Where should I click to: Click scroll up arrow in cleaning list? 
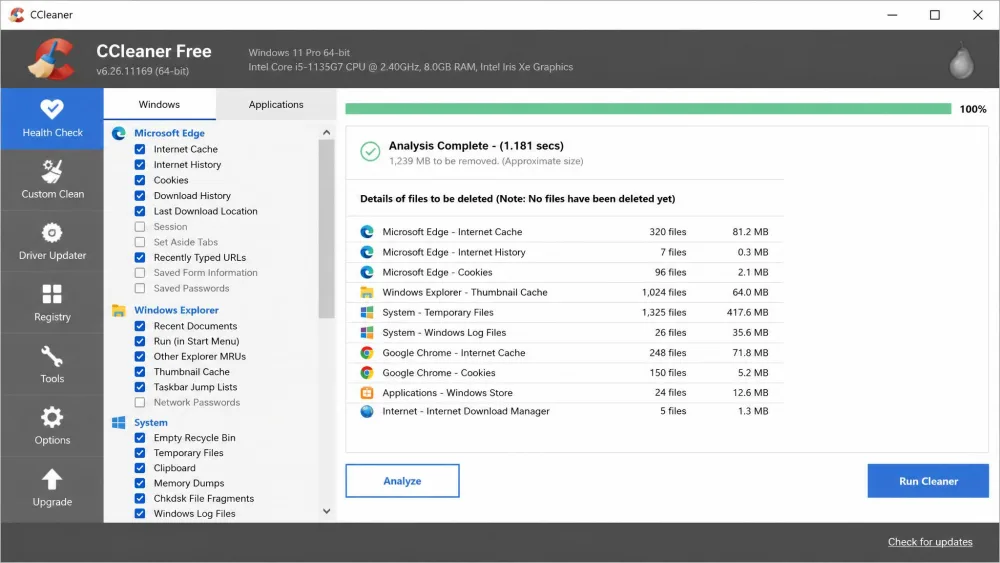click(x=327, y=132)
